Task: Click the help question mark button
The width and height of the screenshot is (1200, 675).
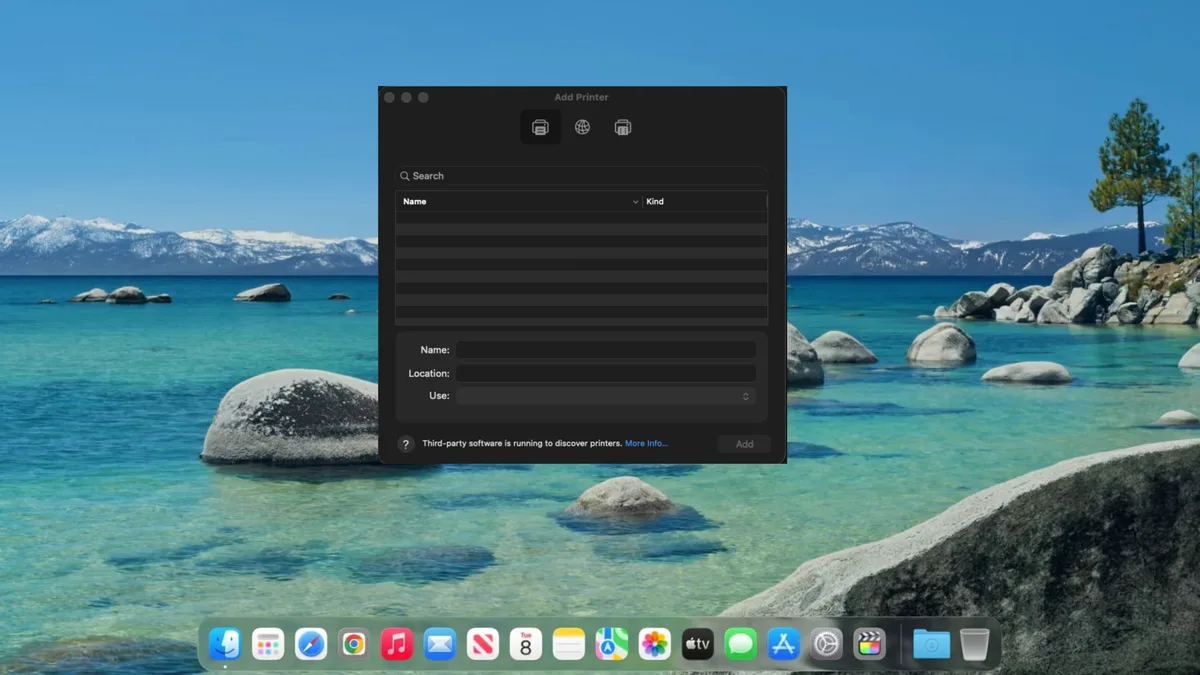Action: pyautogui.click(x=405, y=444)
